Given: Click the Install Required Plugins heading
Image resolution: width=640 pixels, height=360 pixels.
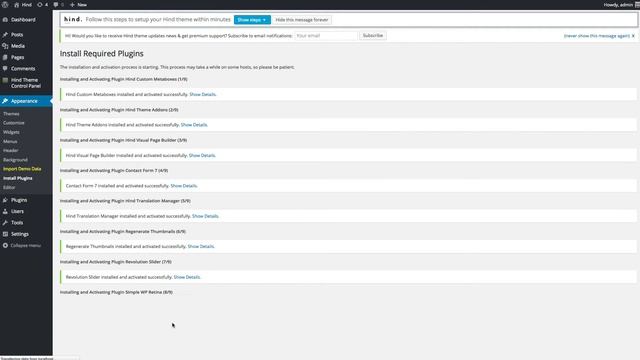Looking at the screenshot, I should click(102, 53).
